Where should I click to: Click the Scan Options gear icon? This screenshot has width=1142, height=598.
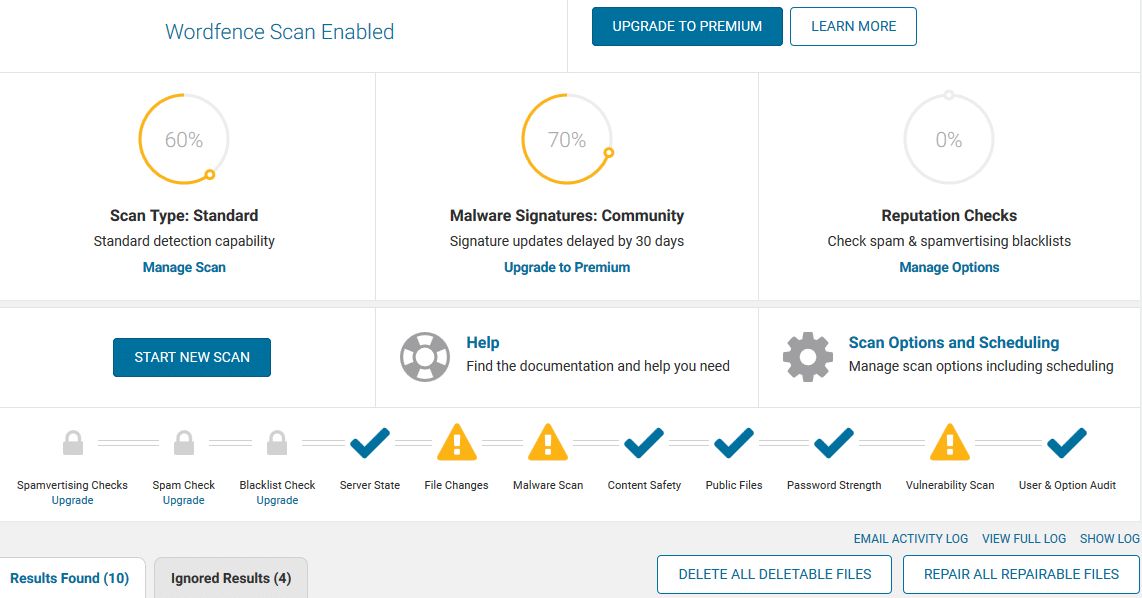click(808, 357)
